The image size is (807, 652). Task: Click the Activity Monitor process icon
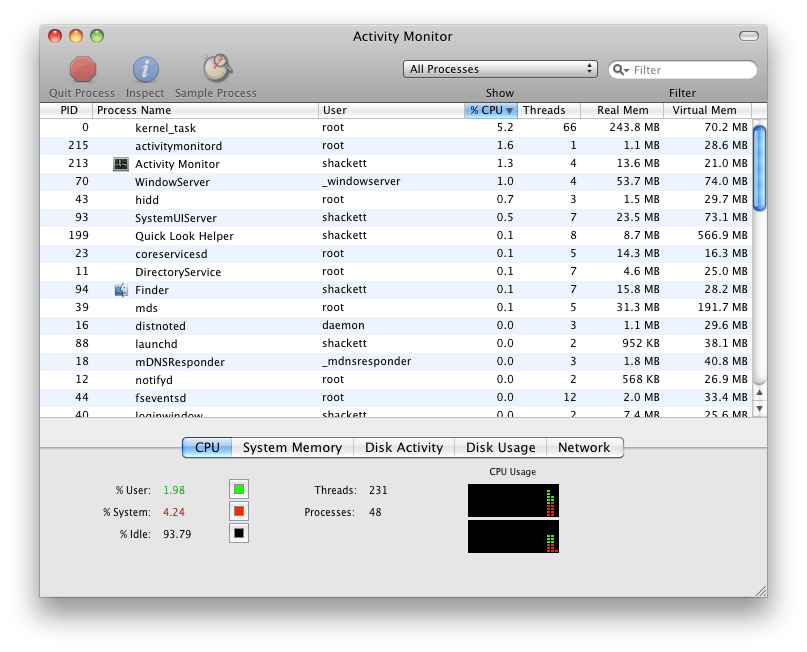(121, 164)
